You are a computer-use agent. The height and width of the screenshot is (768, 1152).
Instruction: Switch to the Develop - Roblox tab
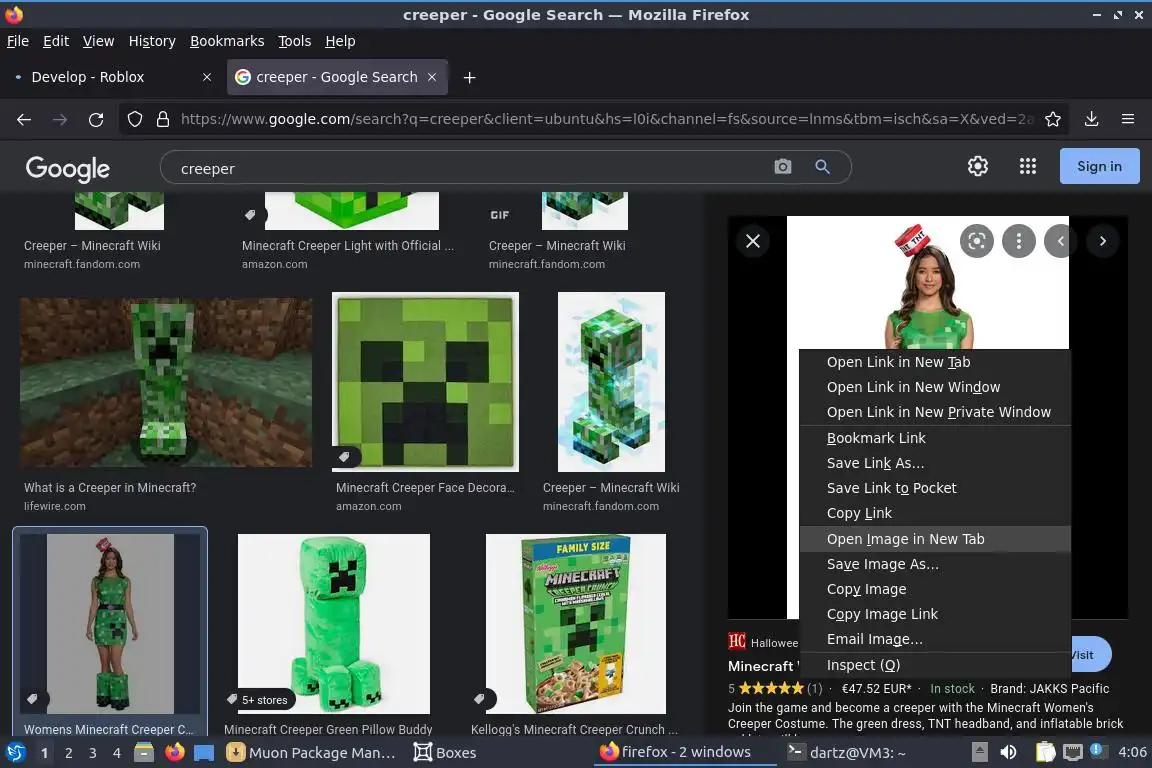(x=110, y=77)
